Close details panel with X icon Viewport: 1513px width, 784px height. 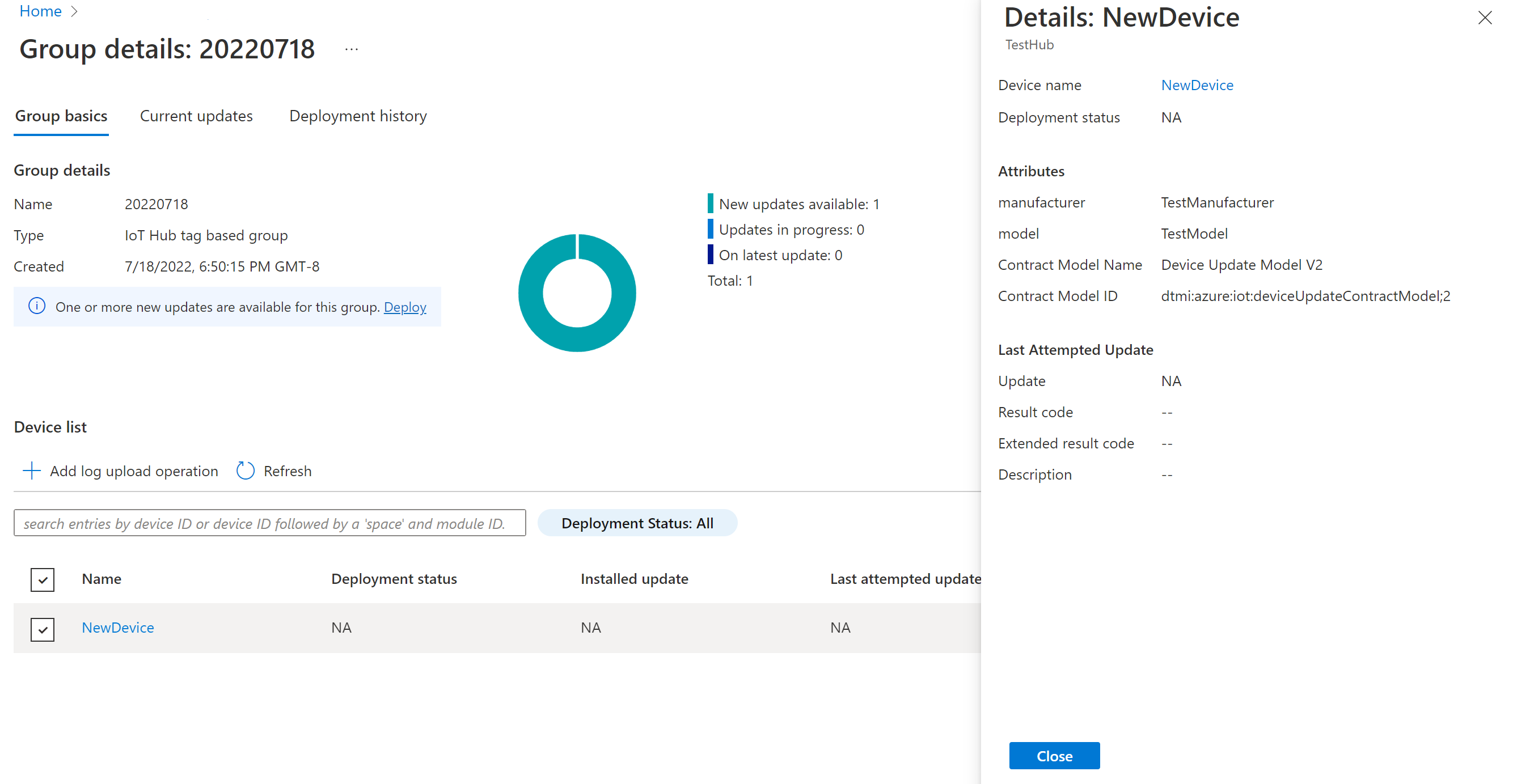tap(1484, 18)
